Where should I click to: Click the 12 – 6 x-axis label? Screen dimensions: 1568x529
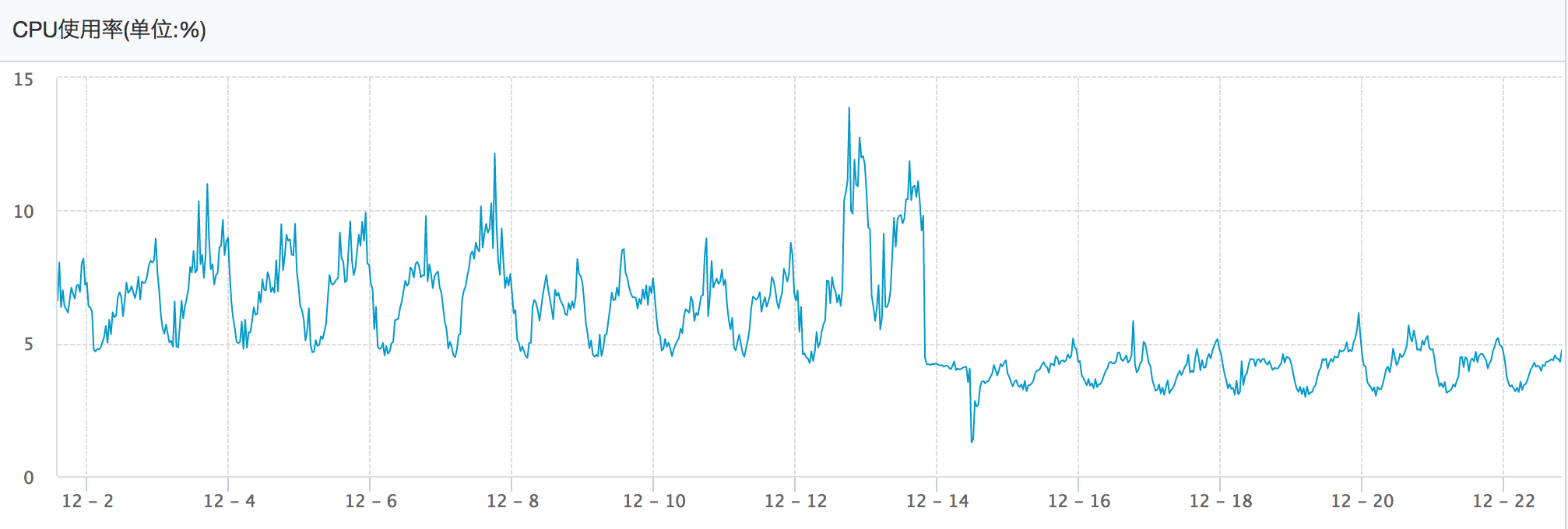click(371, 501)
